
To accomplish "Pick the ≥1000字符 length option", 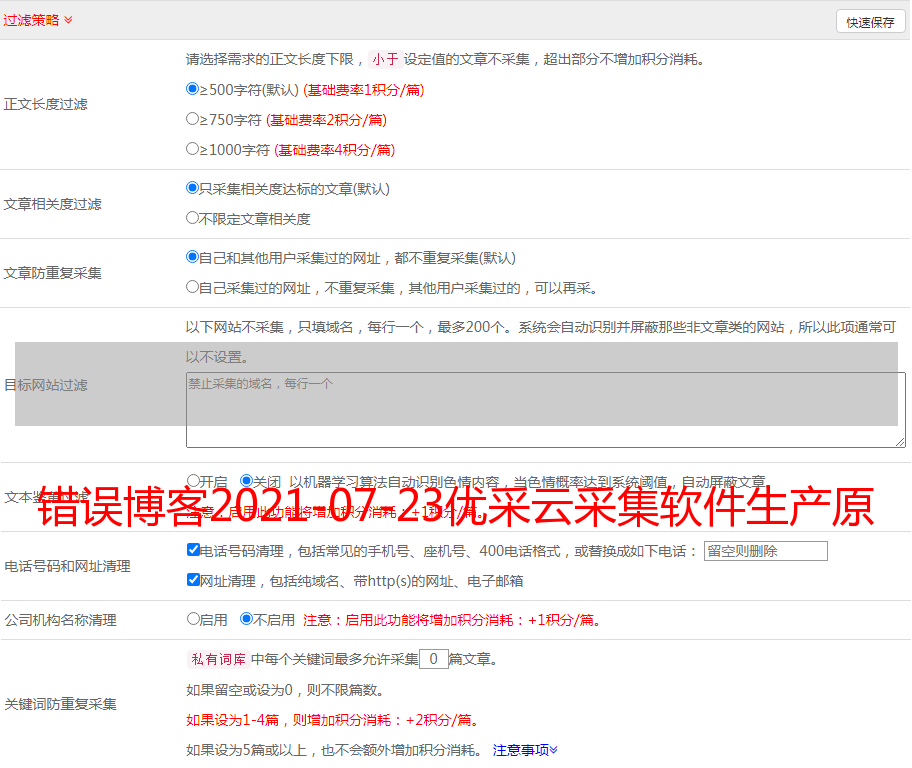I will pos(192,148).
